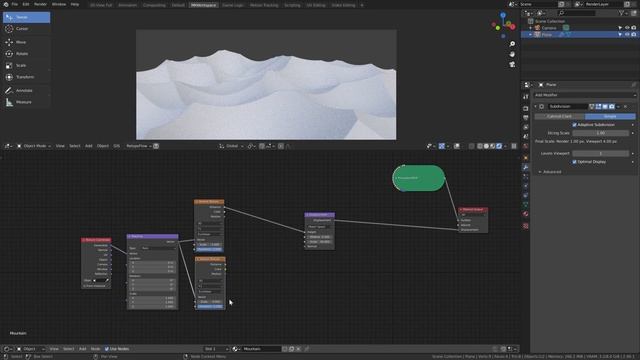Select the Cursor tool

(27, 29)
